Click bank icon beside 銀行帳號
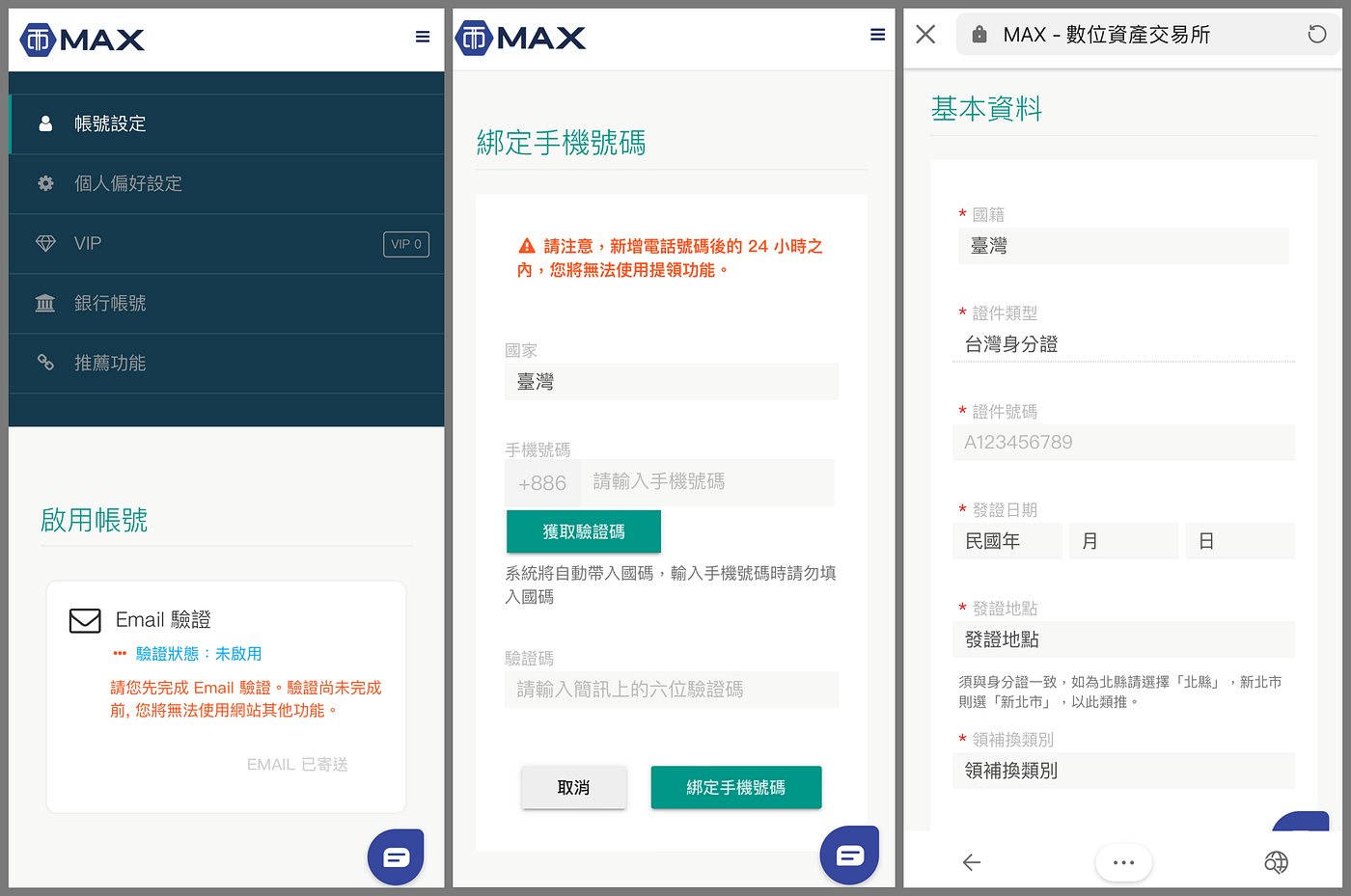Image resolution: width=1351 pixels, height=896 pixels. point(45,303)
